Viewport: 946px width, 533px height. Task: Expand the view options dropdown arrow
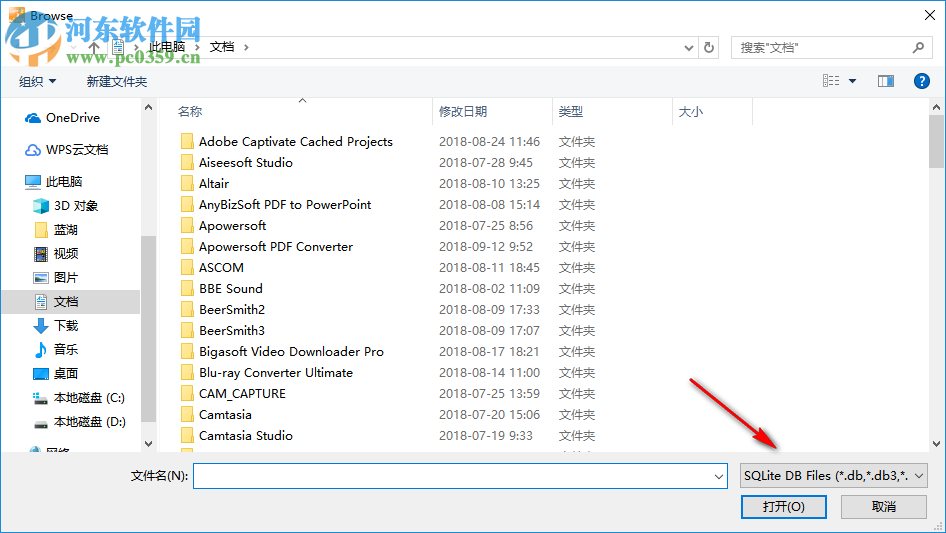852,81
